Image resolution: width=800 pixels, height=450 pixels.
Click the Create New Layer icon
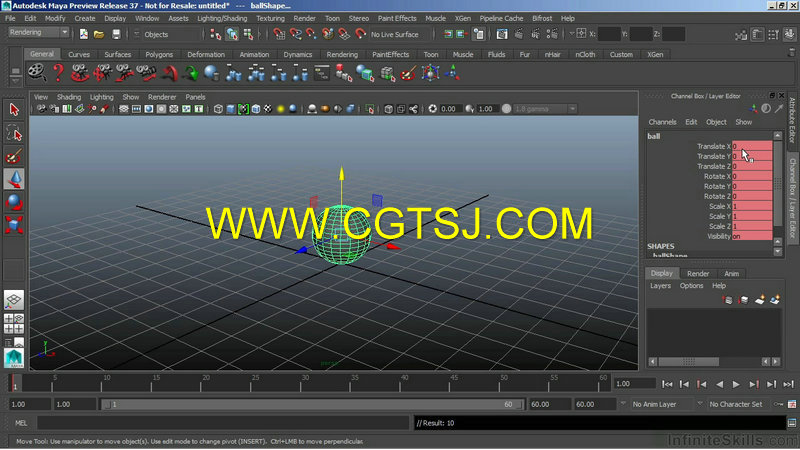pos(760,300)
